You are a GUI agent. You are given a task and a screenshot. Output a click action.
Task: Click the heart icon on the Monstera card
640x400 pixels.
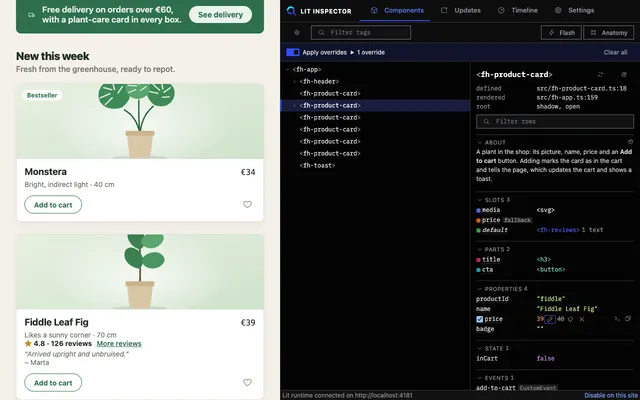[247, 204]
